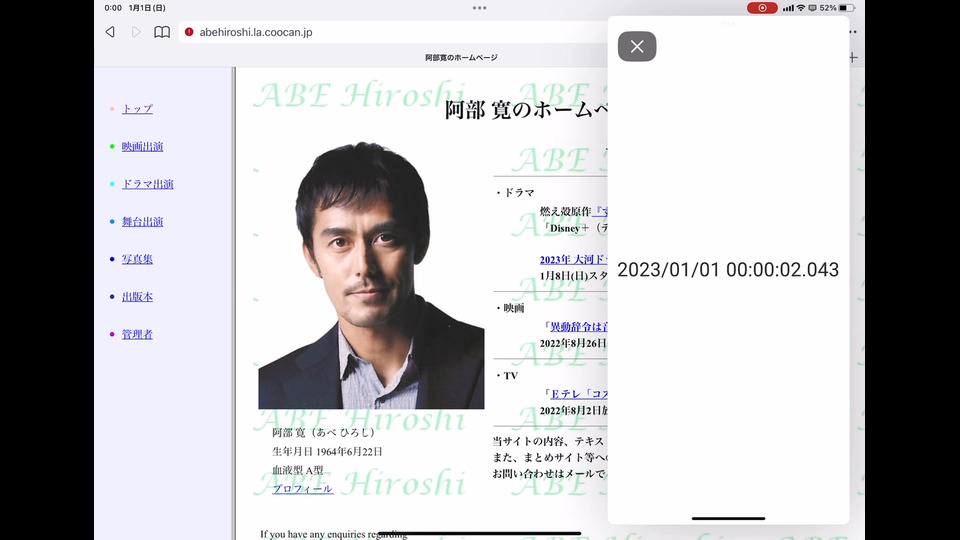The image size is (960, 540).
Task: Tap the 生年月日 1964年6月22日 text
Action: pos(327,452)
